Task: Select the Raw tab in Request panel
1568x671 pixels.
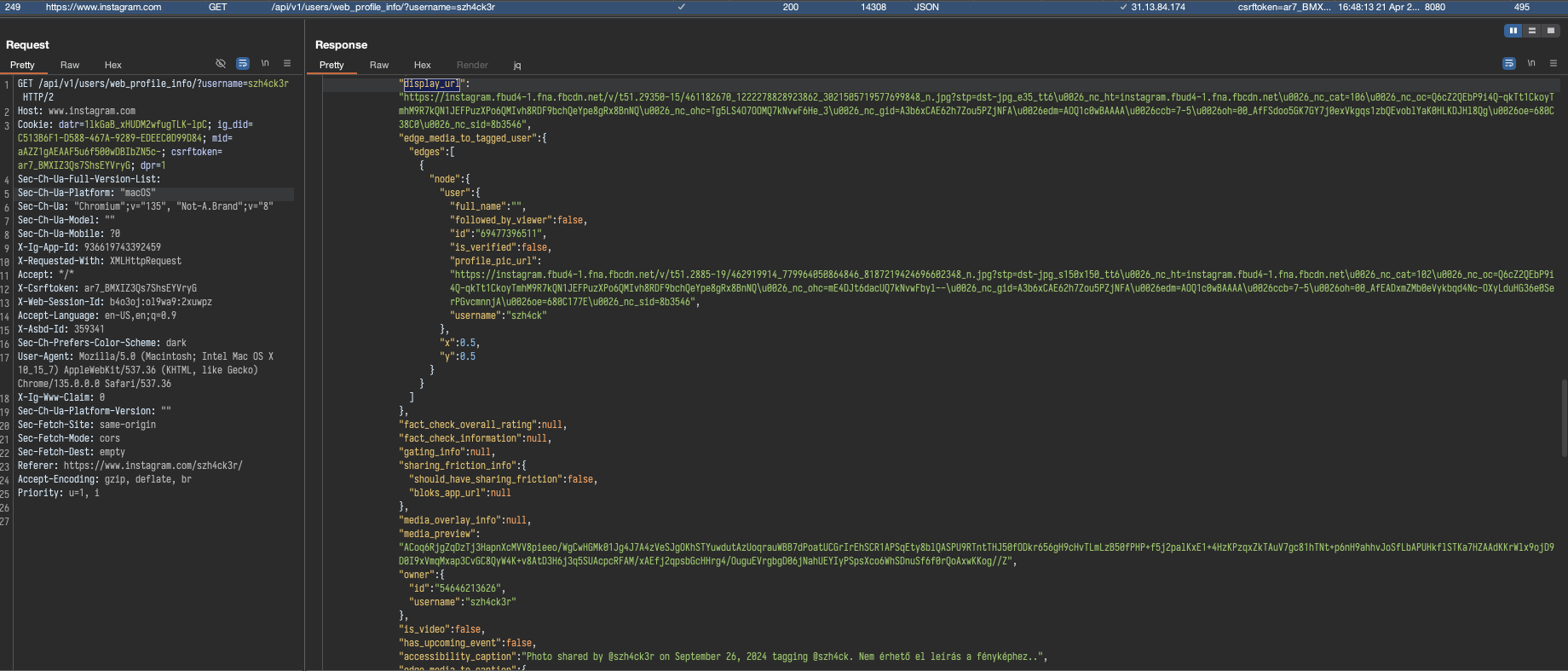Action: tap(70, 65)
